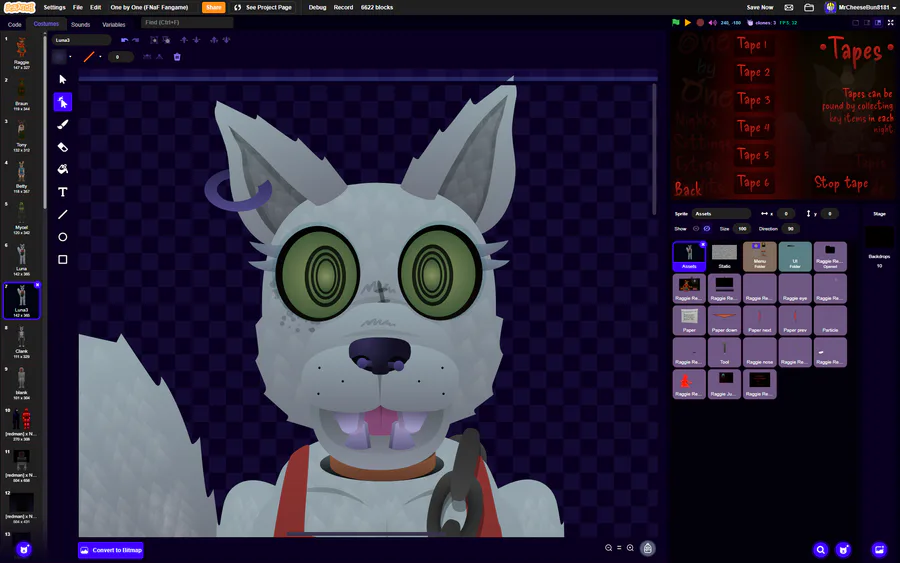Click the outline width field
Screen dimensions: 900x563
(121, 57)
